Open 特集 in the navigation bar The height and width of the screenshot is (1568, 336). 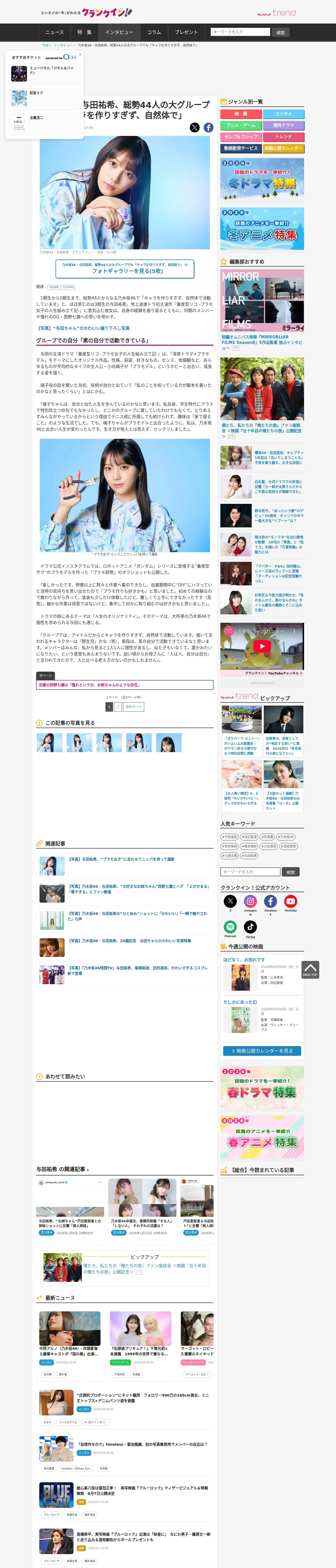pos(84,32)
